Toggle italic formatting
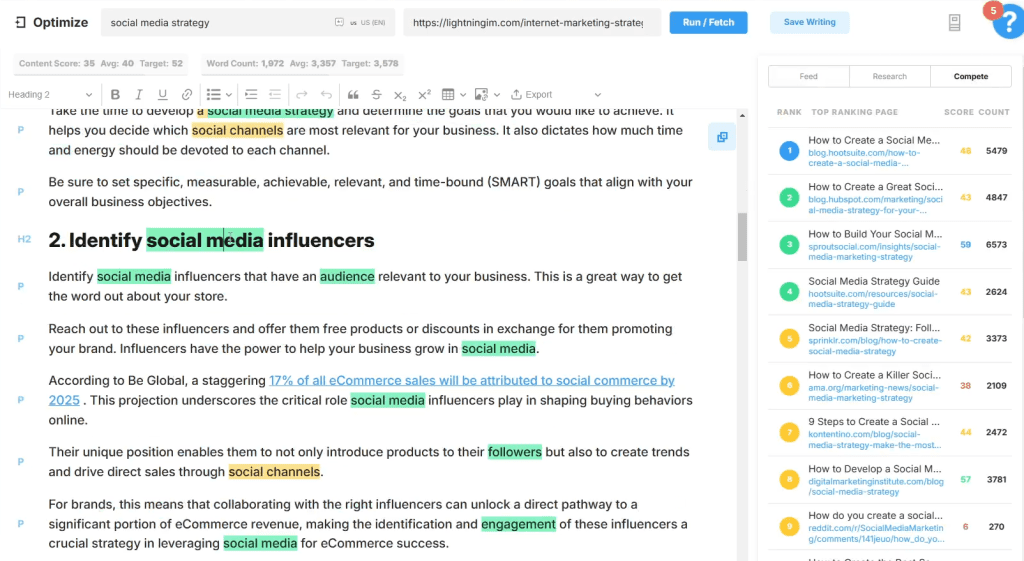Image resolution: width=1024 pixels, height=561 pixels. pyautogui.click(x=138, y=95)
